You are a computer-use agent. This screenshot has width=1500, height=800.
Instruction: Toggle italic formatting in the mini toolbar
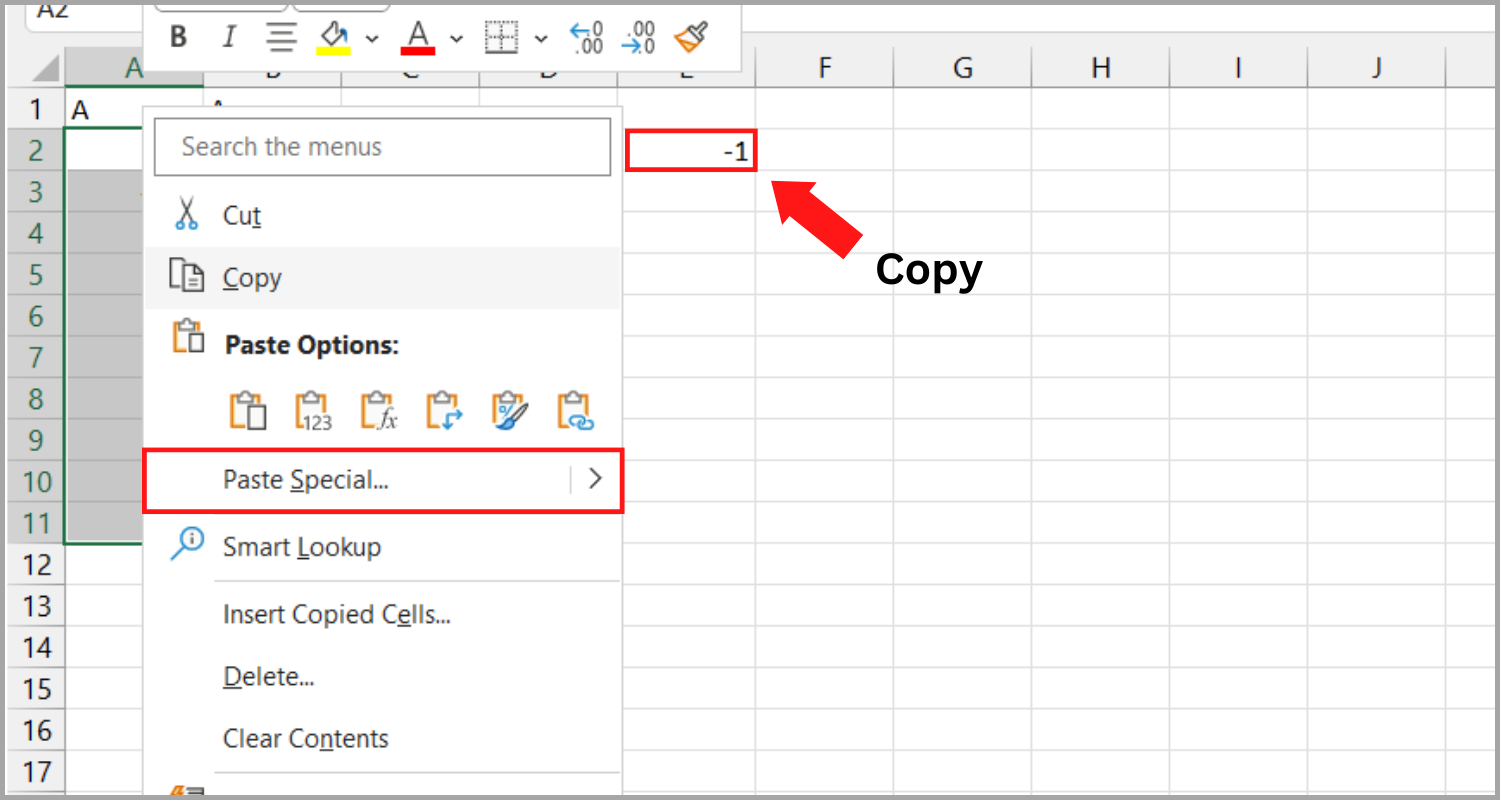coord(229,35)
